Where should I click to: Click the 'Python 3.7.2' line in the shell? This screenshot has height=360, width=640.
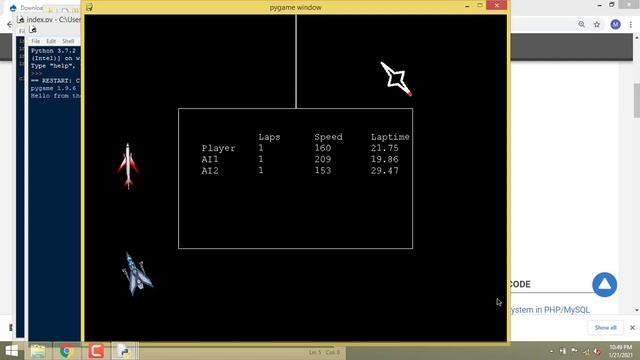(53, 51)
